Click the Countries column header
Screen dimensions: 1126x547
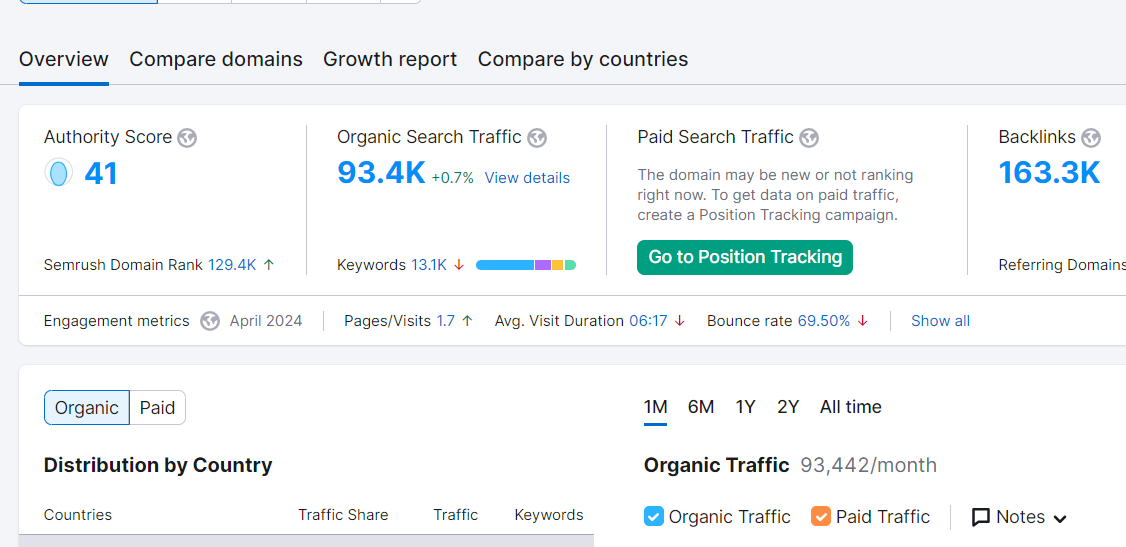point(78,515)
